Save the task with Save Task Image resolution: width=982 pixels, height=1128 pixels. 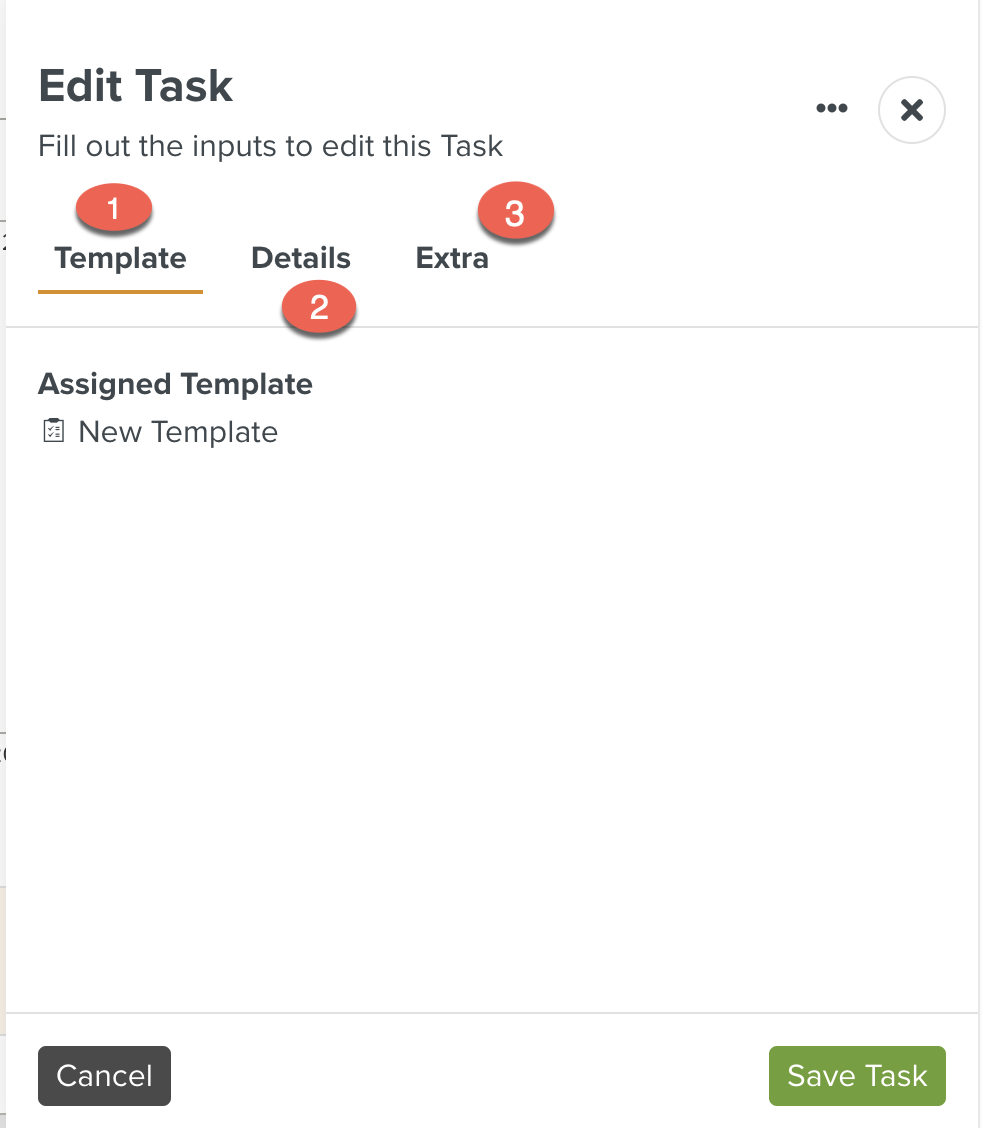pos(857,1076)
